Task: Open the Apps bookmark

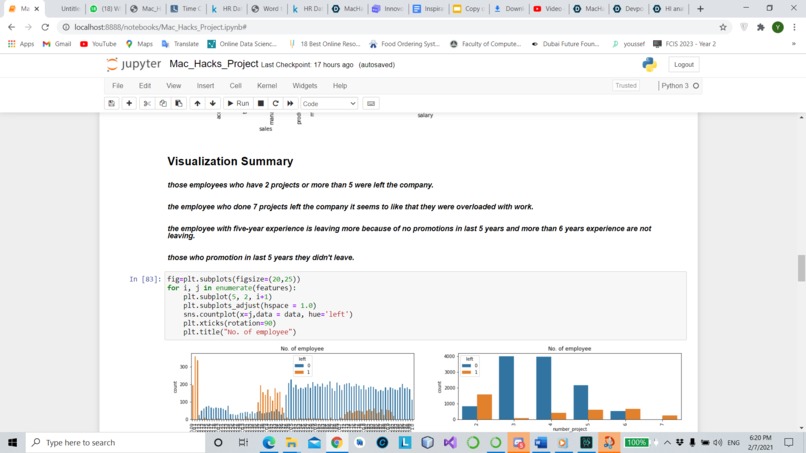Action: tap(21, 44)
